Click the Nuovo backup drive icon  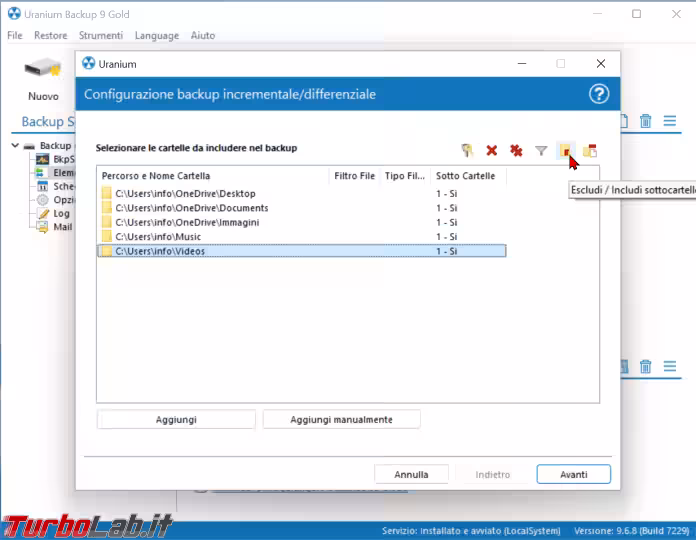point(43,69)
